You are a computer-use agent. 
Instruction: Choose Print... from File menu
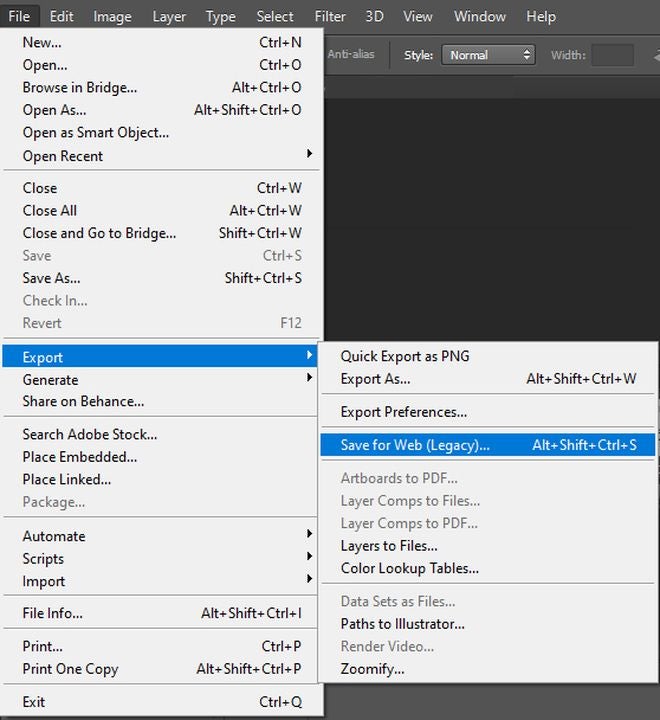pyautogui.click(x=162, y=646)
